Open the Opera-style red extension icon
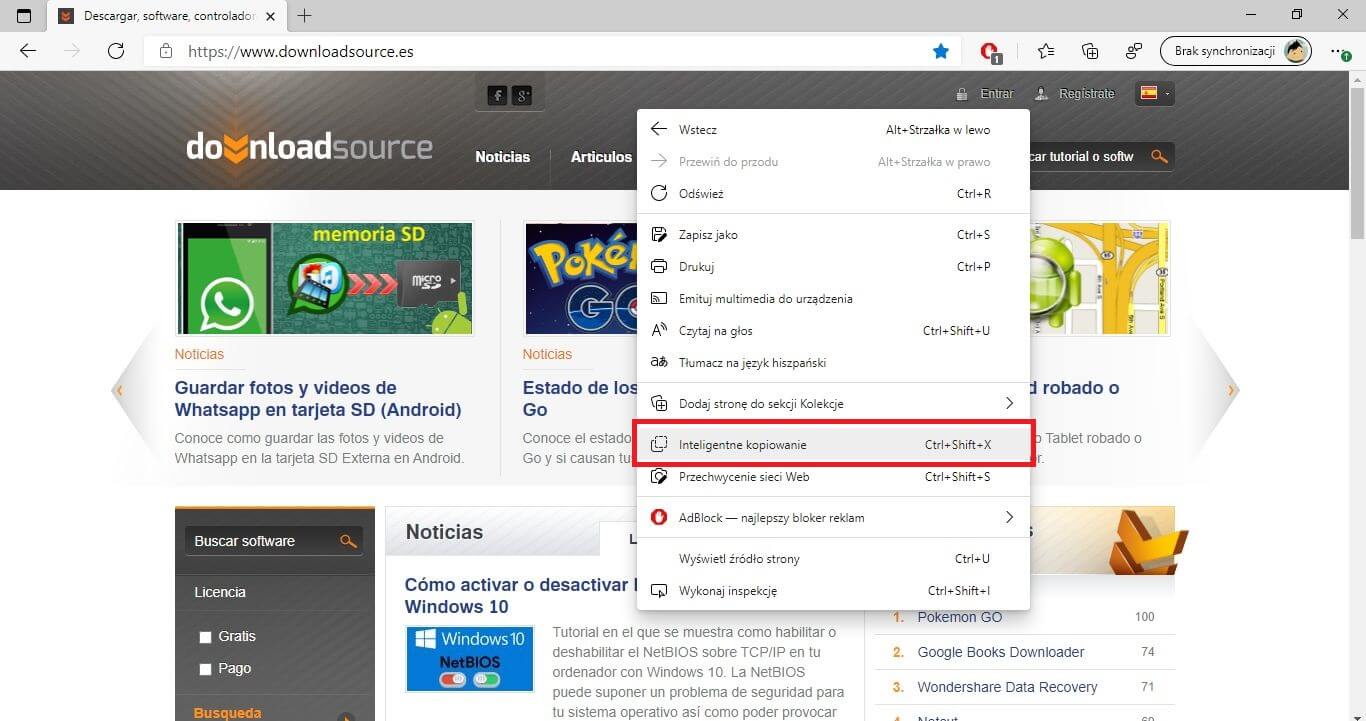The width and height of the screenshot is (1366, 721). coord(989,51)
